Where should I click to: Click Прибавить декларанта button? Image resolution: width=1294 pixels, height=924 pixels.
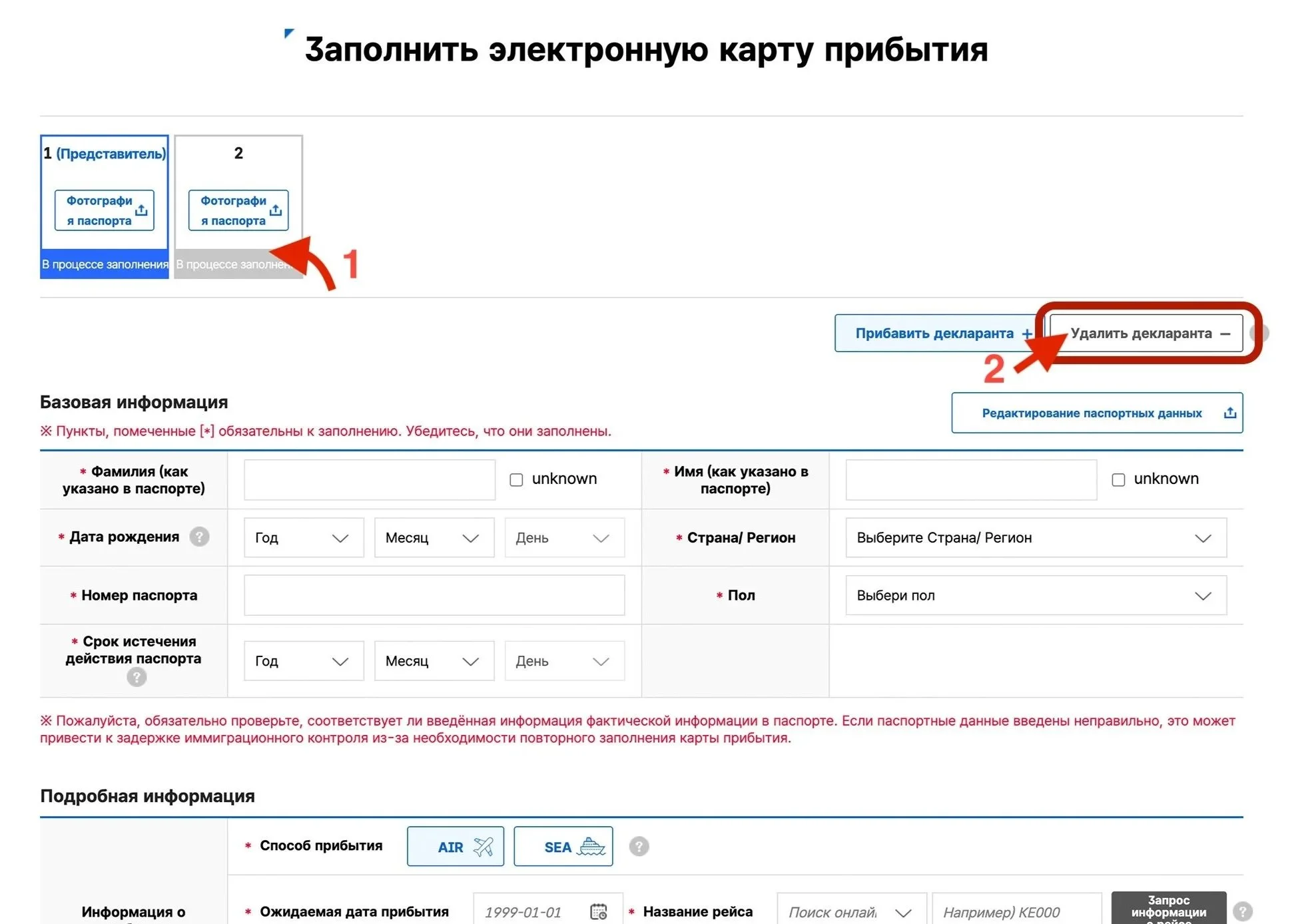point(936,333)
